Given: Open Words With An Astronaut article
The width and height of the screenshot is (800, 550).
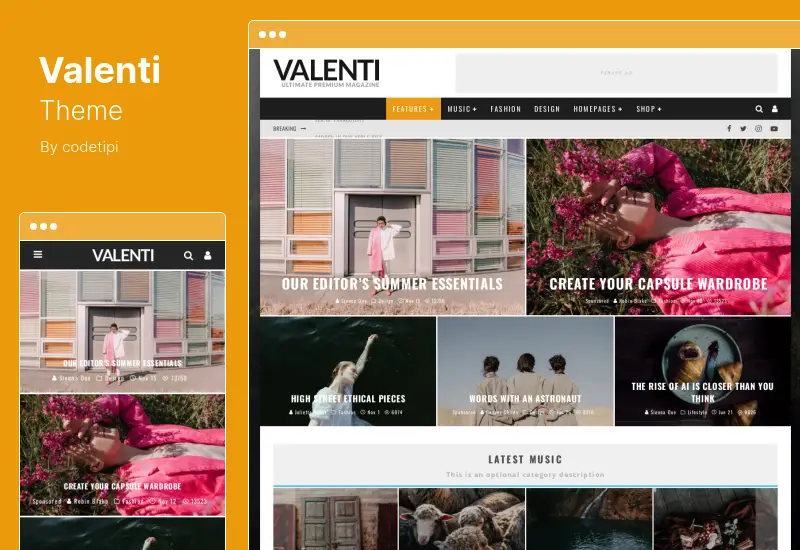Looking at the screenshot, I should [526, 371].
